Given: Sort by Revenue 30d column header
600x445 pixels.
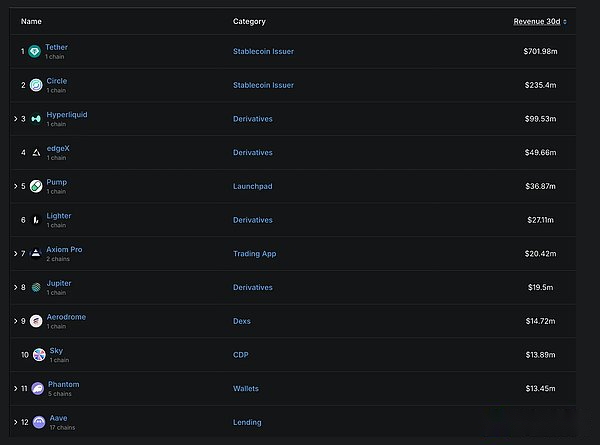Looking at the screenshot, I should click(536, 21).
